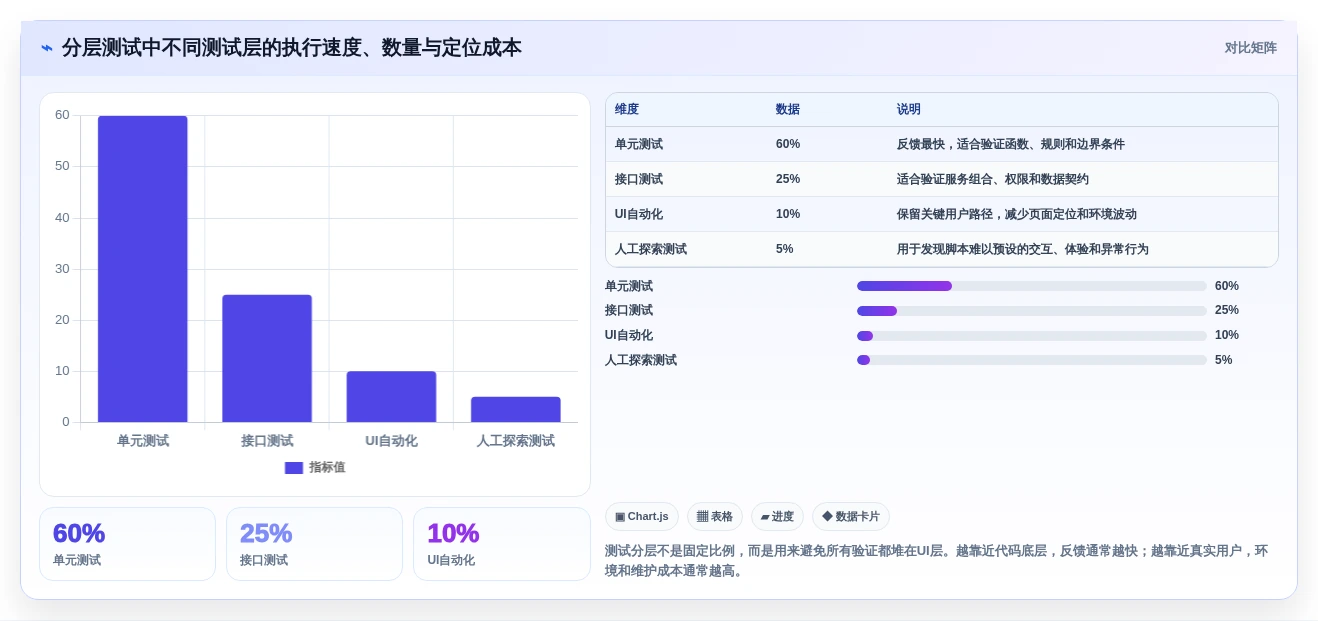Click the 接口测试 bar in the chart
Viewport: 1318px width, 621px height.
[267, 358]
